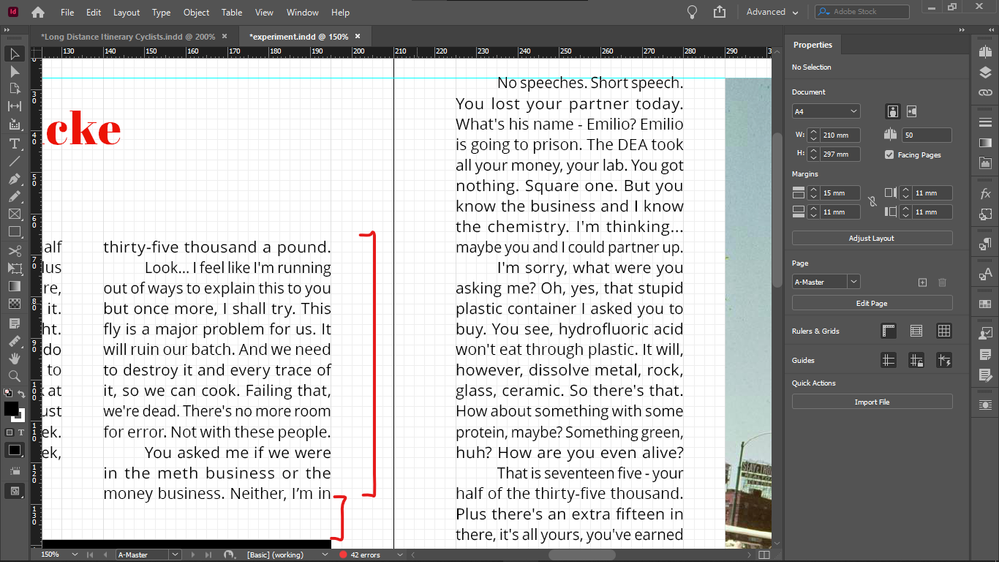This screenshot has width=999, height=562.
Task: Toggle Smart Guides button
Action: (944, 360)
